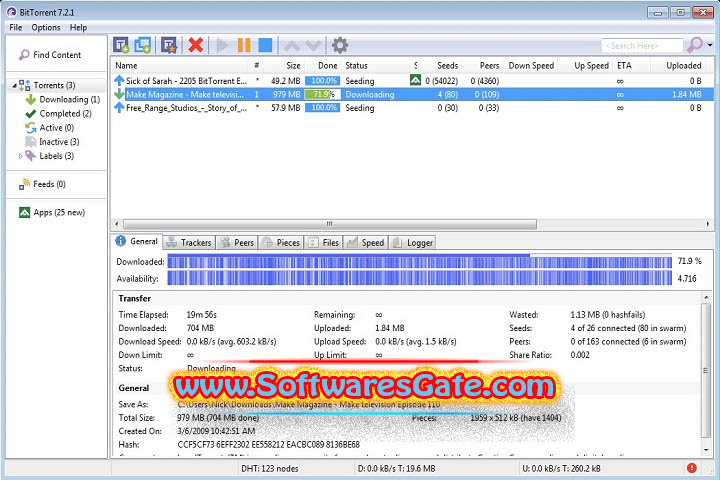Click the details pane scroll-down arrow
The width and height of the screenshot is (720, 480).
pyautogui.click(x=706, y=451)
